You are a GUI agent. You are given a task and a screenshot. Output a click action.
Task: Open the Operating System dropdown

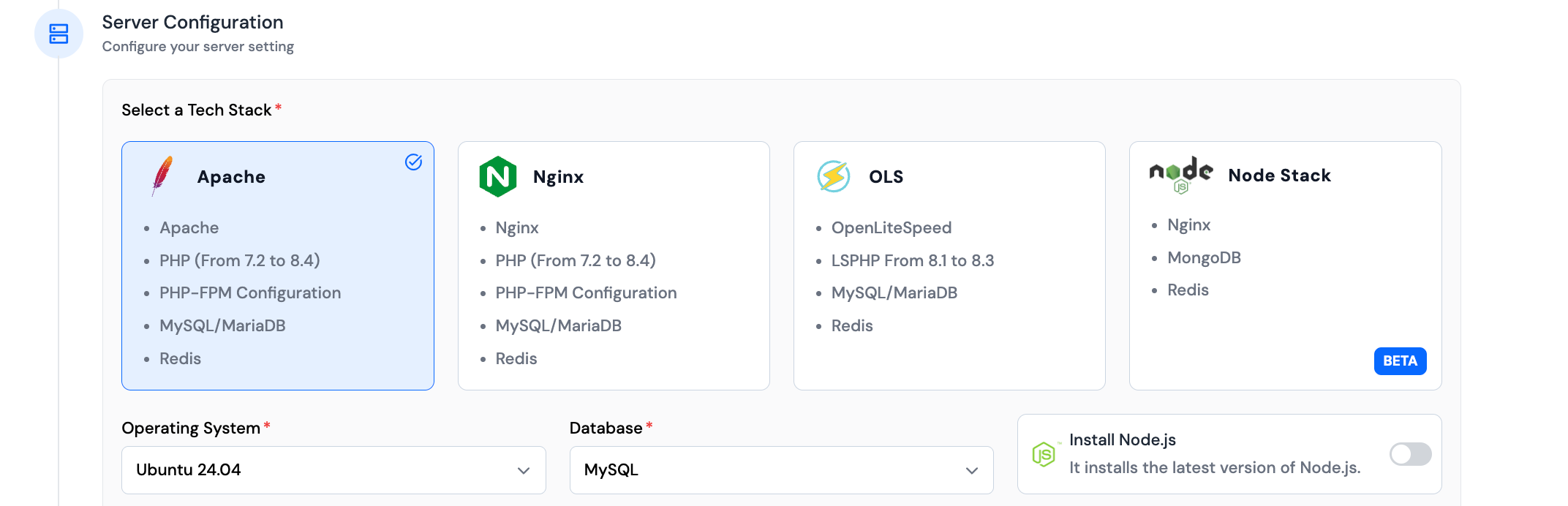(333, 470)
